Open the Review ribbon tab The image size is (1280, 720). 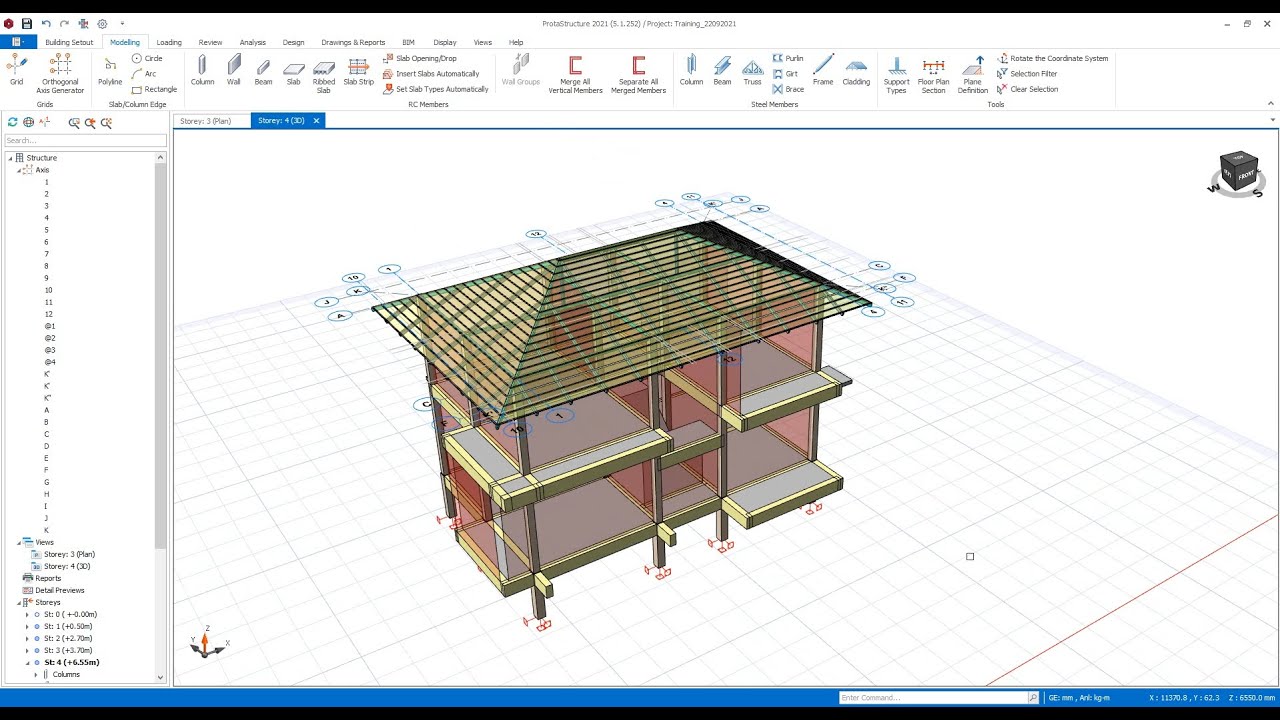[x=210, y=42]
